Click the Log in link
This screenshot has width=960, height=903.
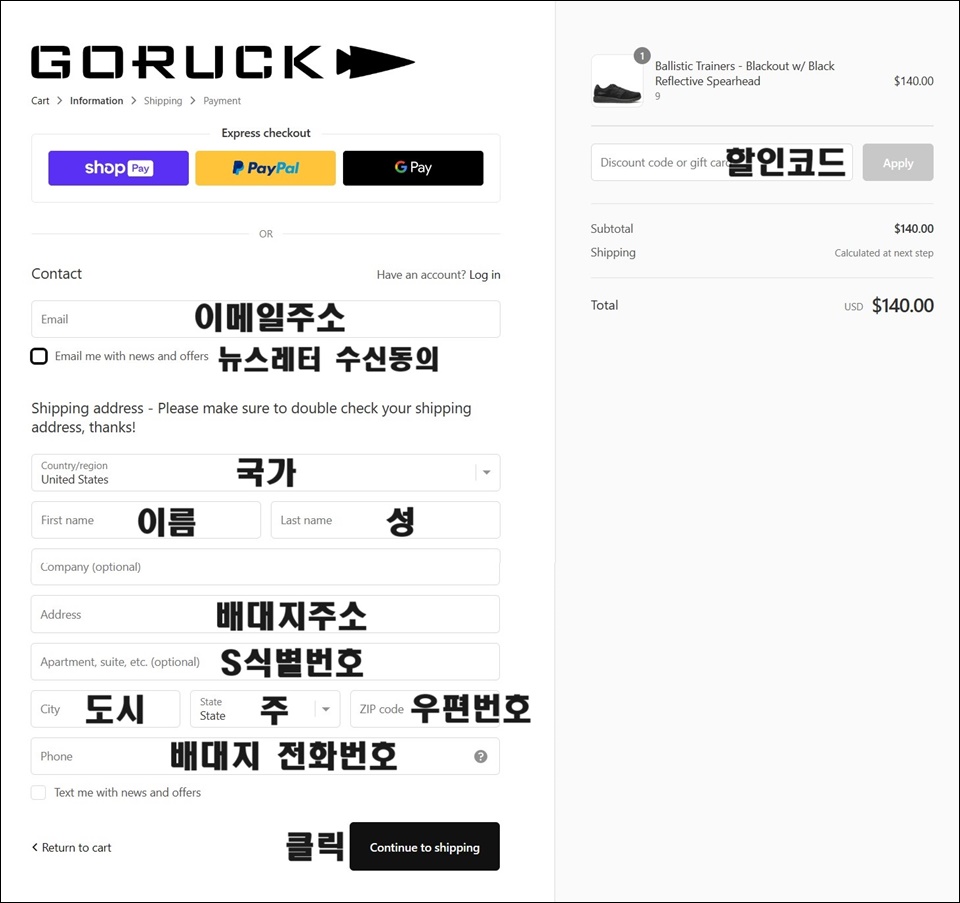[485, 275]
